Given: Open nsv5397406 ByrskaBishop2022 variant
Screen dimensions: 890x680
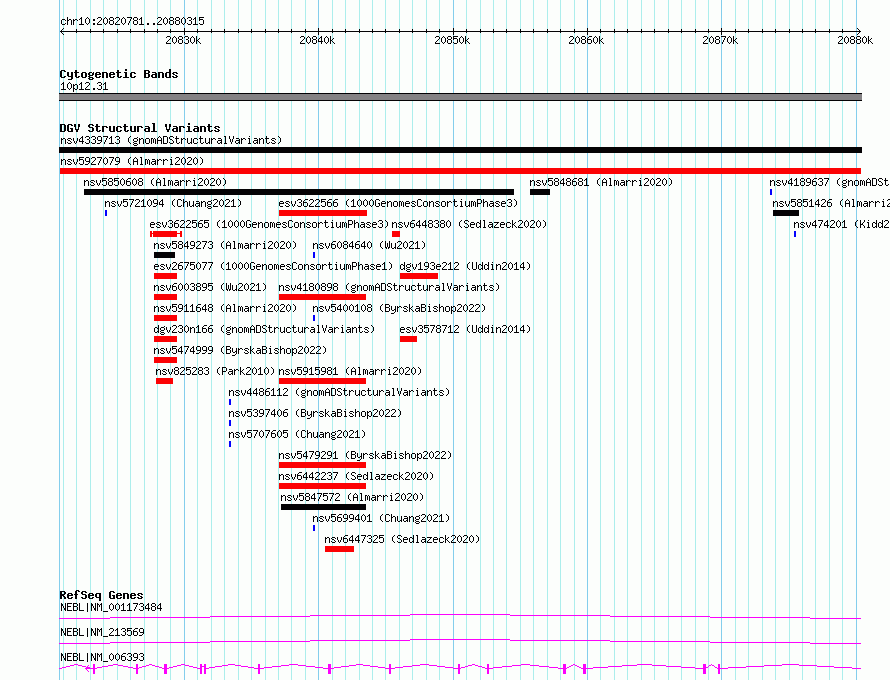Looking at the screenshot, I should [x=315, y=413].
